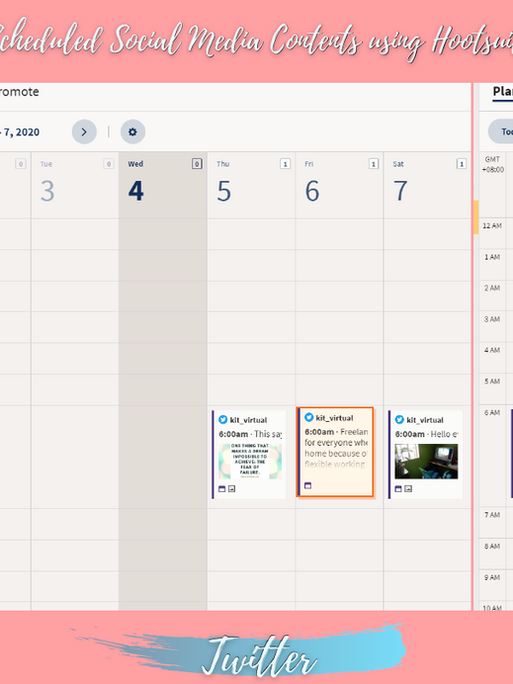Click post count badge for Fri 6
The image size is (513, 684).
[373, 164]
